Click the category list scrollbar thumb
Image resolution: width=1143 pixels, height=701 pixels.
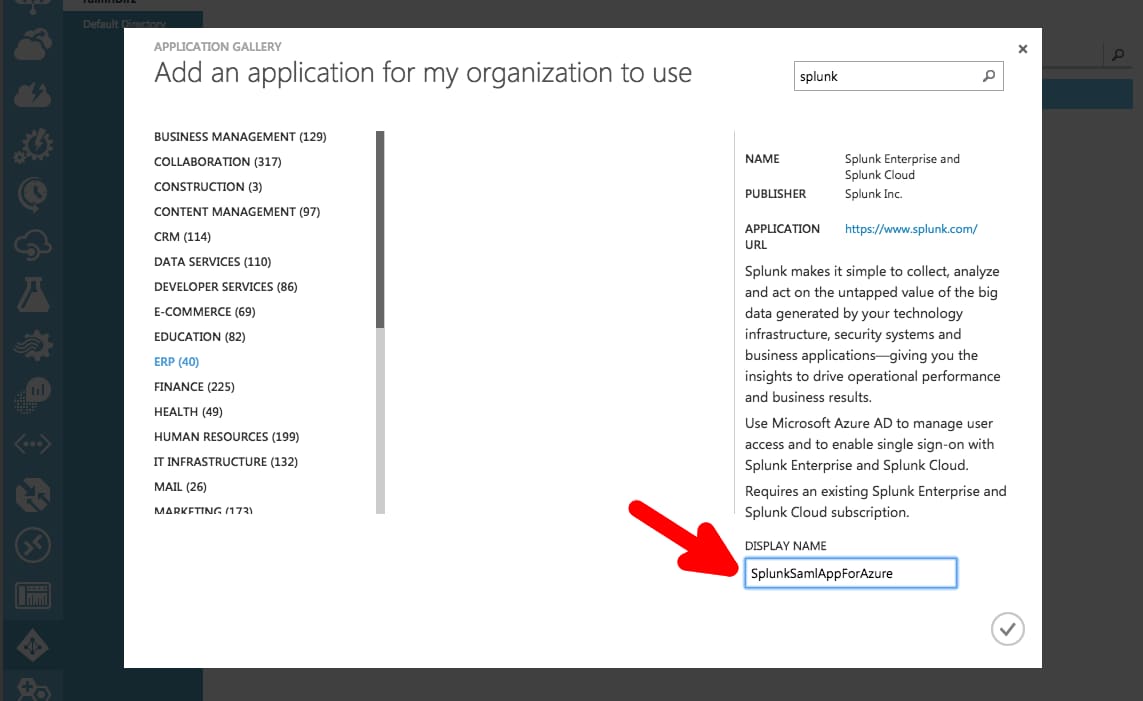[x=380, y=229]
